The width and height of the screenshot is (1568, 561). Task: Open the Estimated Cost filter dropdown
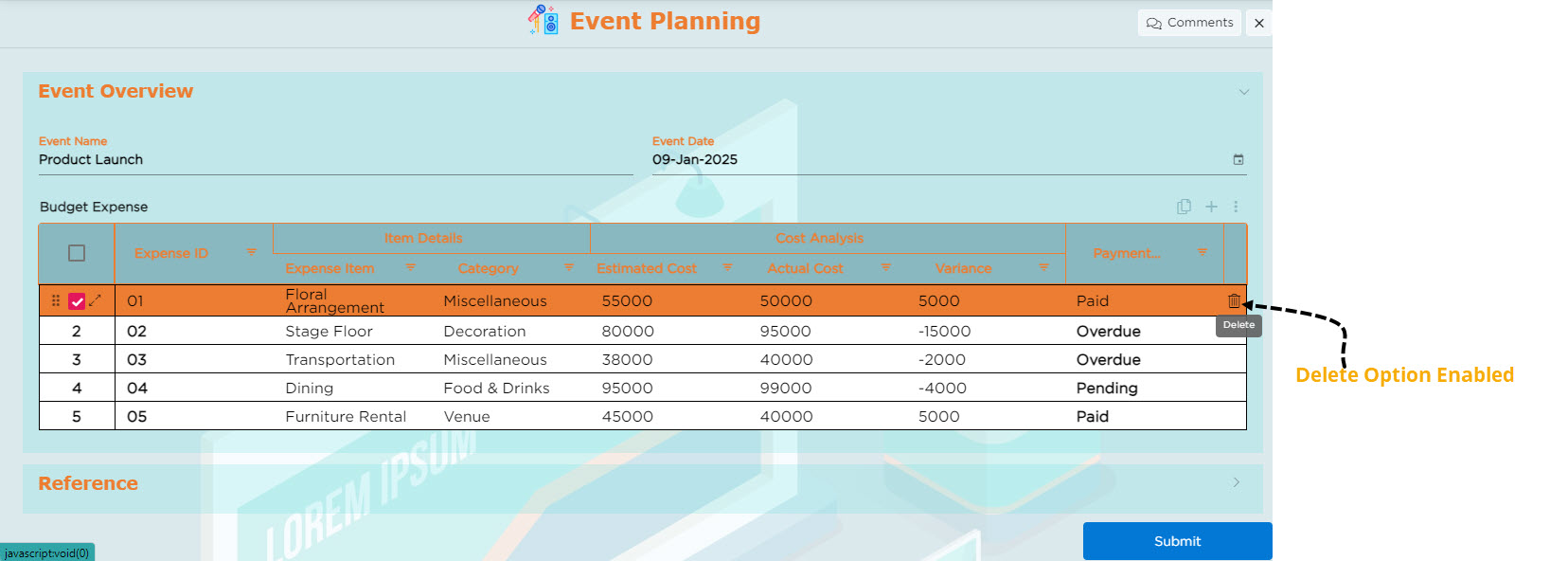[727, 268]
